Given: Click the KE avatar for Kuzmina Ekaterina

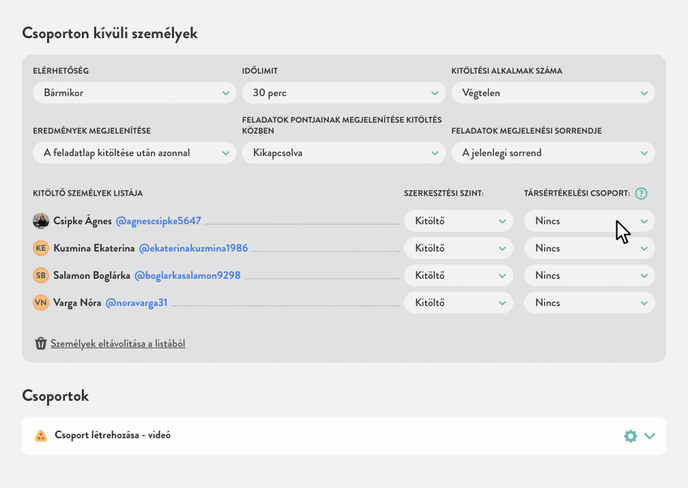Looking at the screenshot, I should tap(41, 248).
